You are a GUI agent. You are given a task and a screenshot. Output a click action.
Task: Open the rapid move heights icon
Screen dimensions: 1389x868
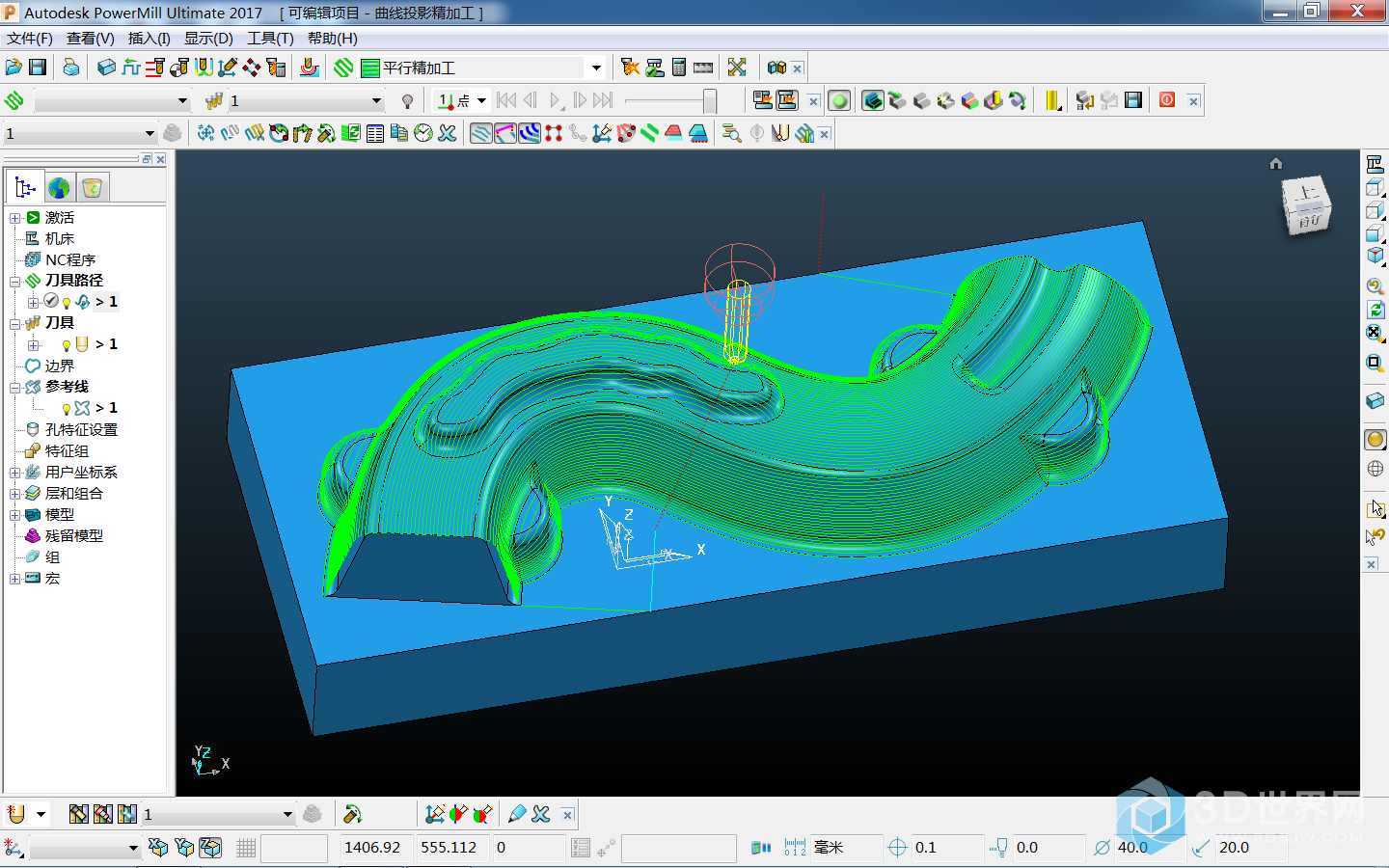[131, 68]
